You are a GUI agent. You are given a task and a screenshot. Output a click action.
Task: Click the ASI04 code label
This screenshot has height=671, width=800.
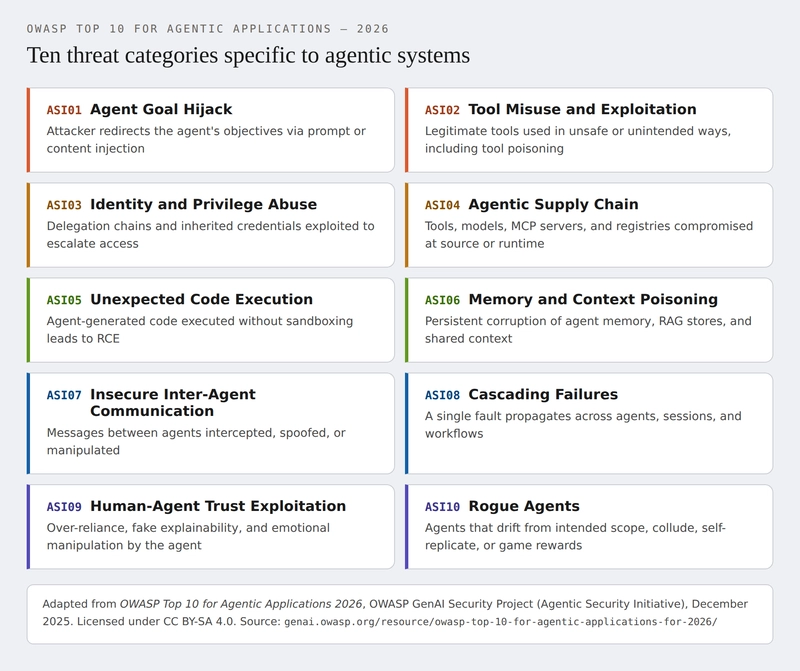[x=442, y=205]
